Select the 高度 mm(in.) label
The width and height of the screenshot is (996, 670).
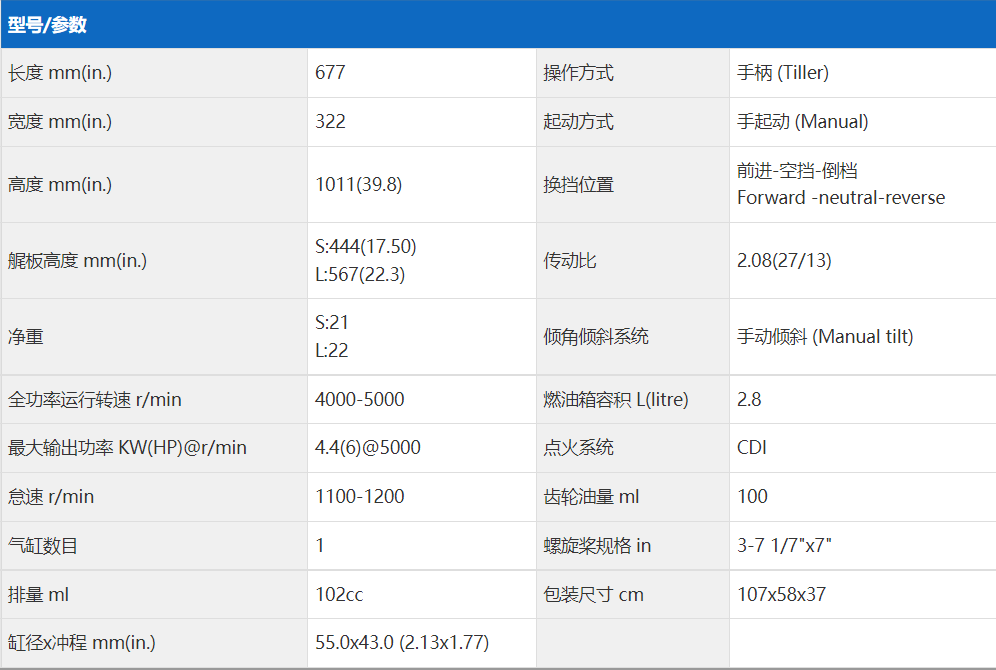(60, 184)
